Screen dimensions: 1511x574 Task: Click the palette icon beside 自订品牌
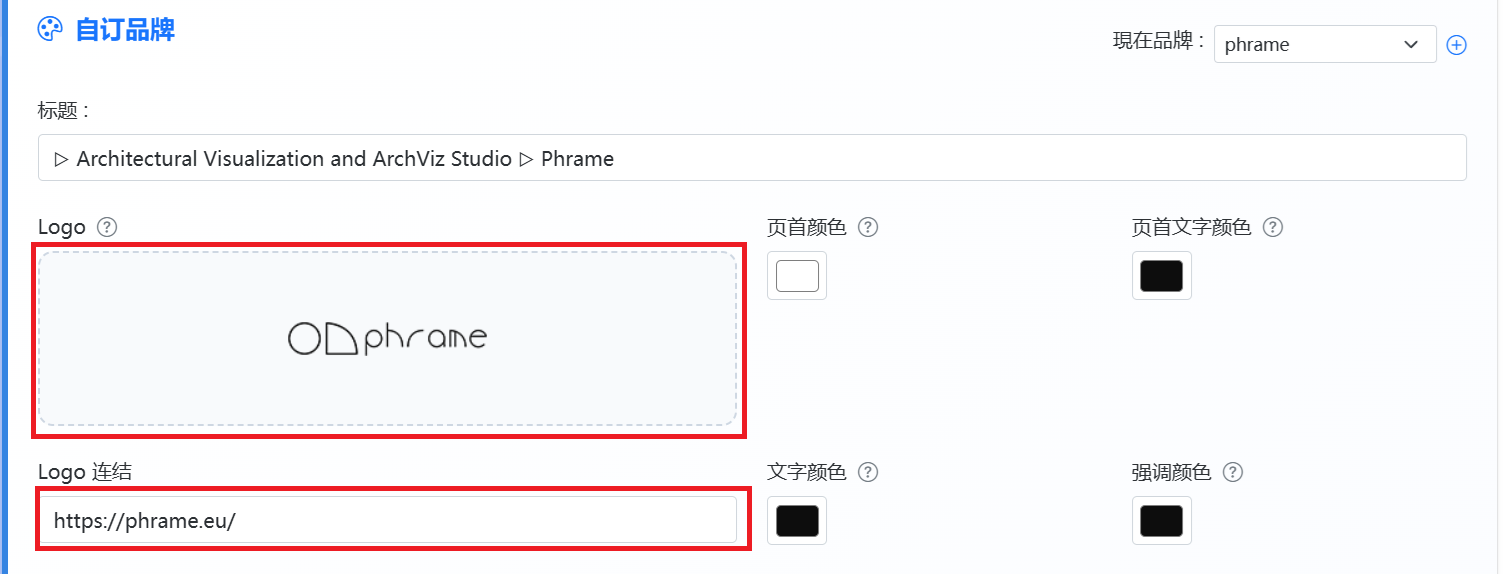tap(50, 29)
